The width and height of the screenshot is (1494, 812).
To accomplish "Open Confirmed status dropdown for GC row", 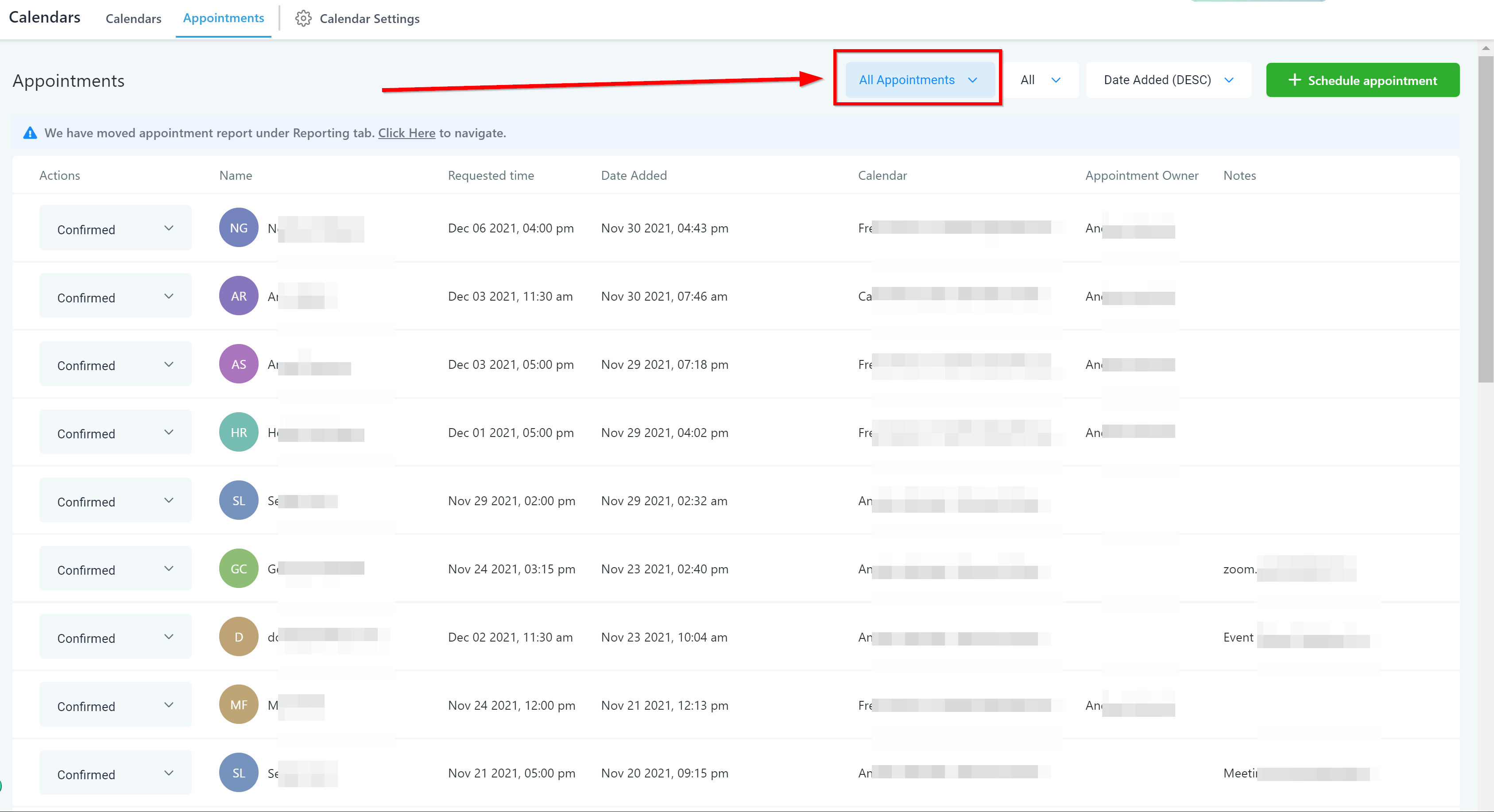I will tap(115, 569).
